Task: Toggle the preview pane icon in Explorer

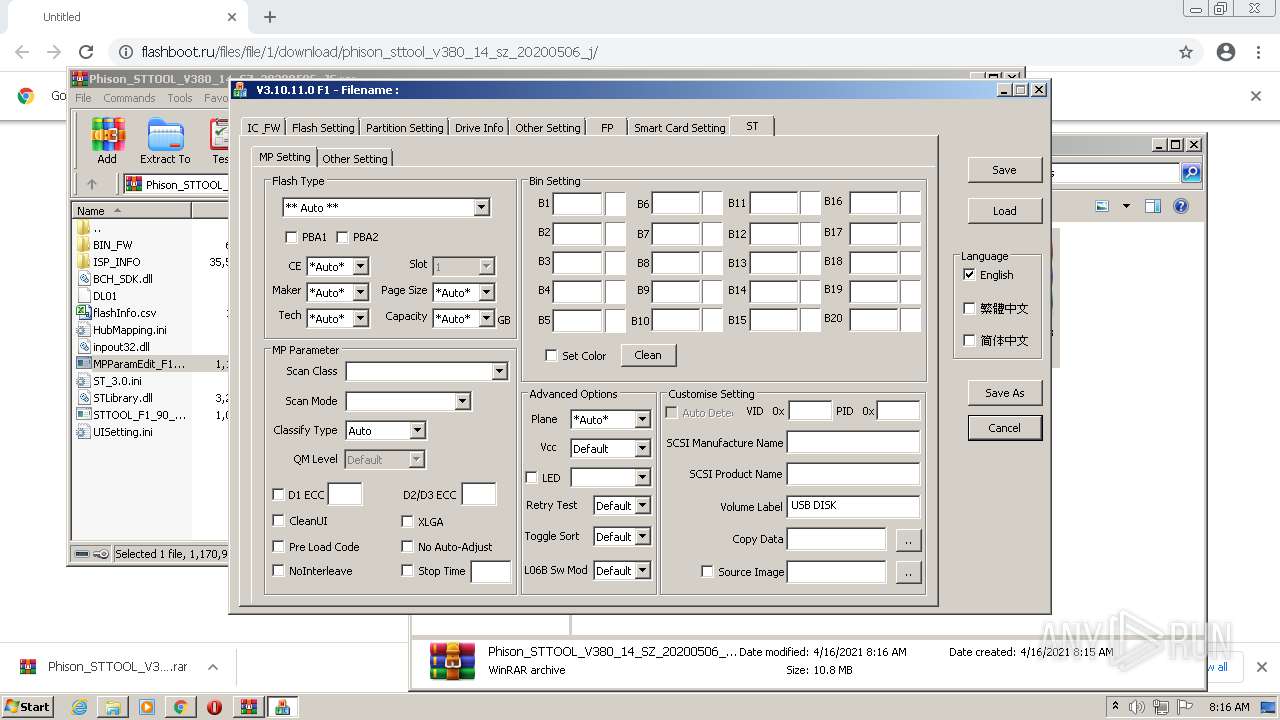Action: tap(1153, 206)
